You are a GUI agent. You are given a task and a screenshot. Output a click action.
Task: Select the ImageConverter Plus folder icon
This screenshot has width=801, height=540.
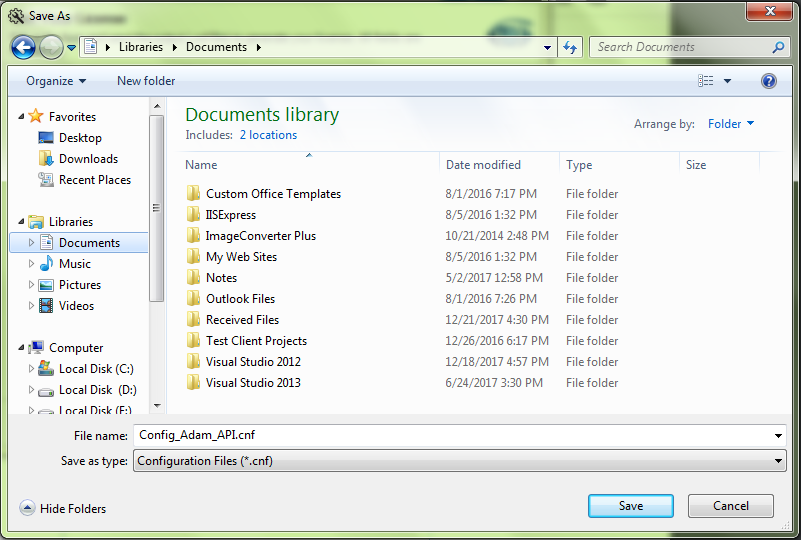[x=193, y=235]
